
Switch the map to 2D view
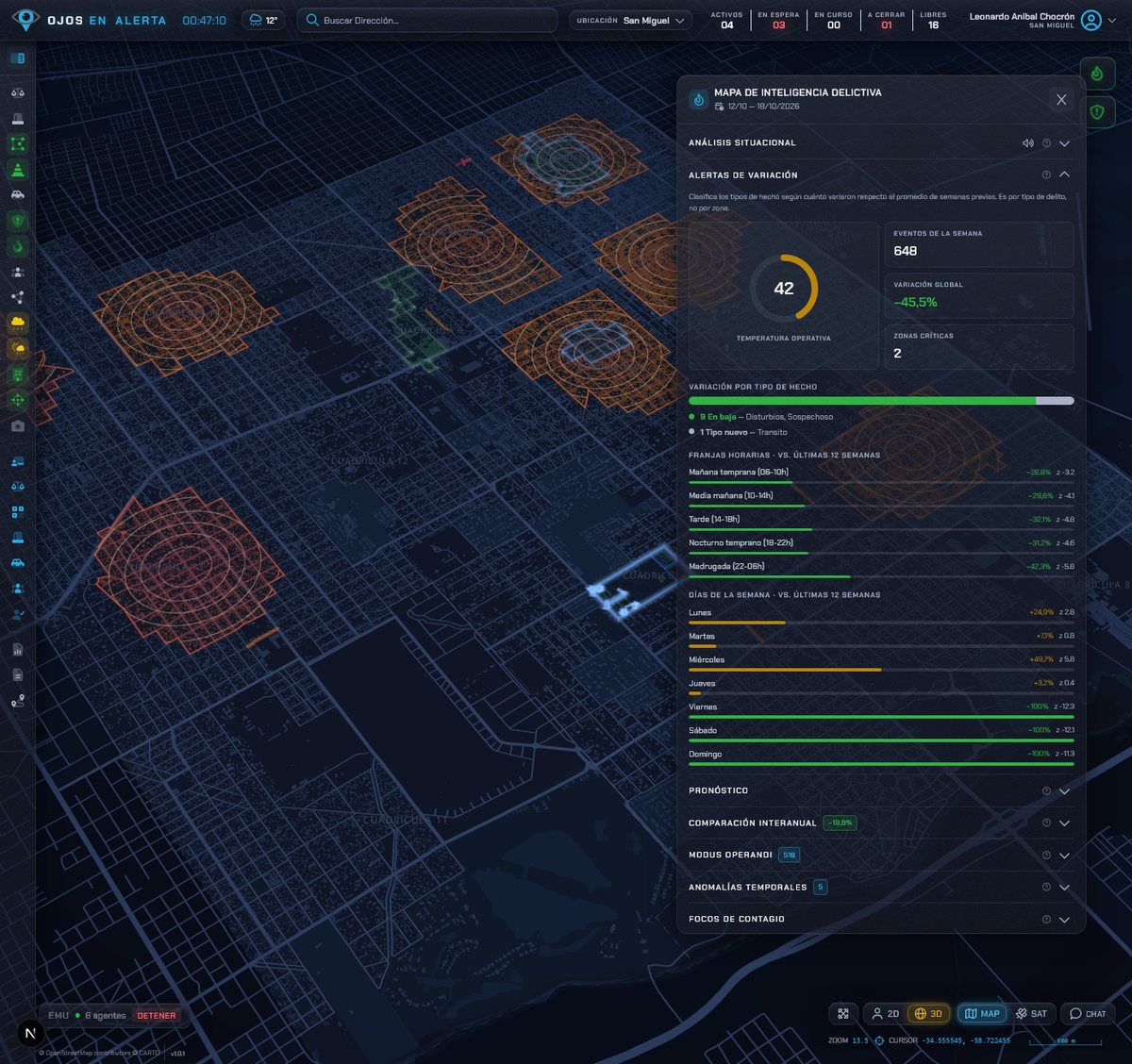click(x=885, y=1014)
